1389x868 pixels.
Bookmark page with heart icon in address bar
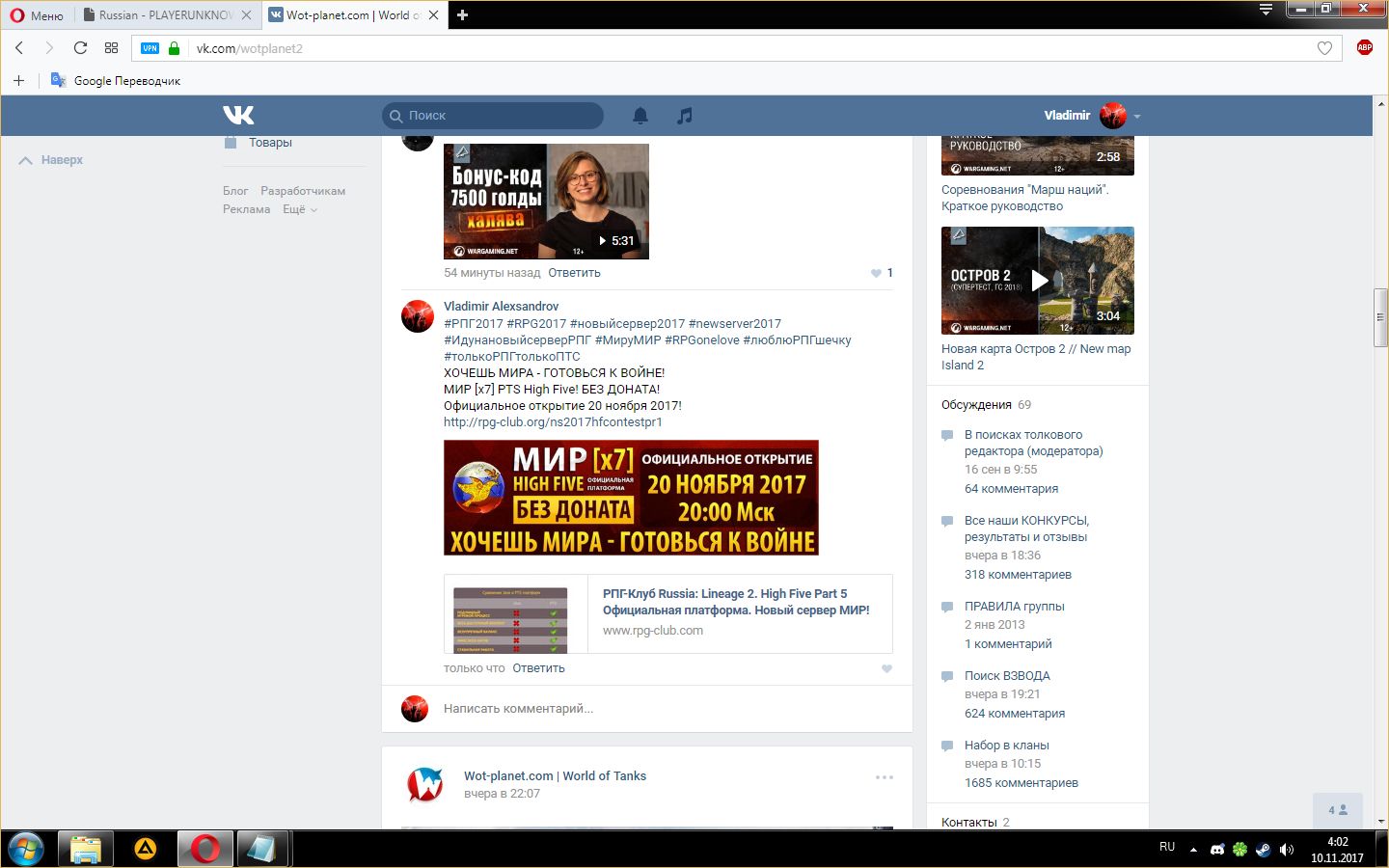pyautogui.click(x=1324, y=48)
